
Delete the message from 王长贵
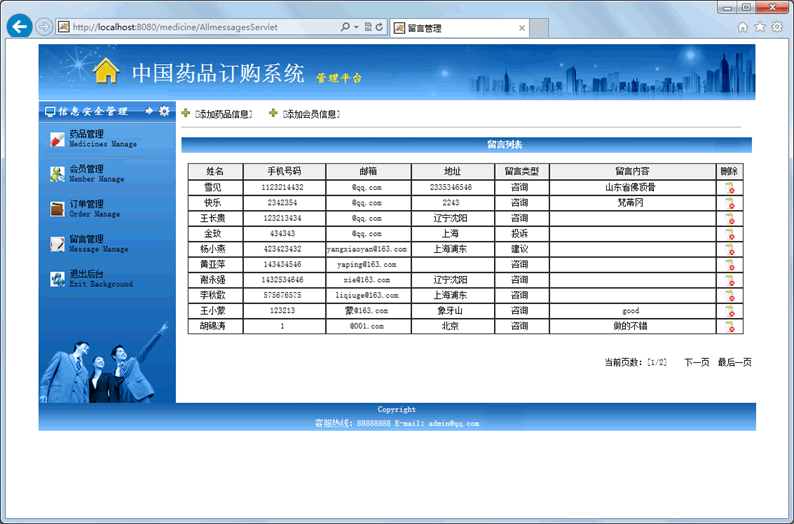click(x=730, y=219)
